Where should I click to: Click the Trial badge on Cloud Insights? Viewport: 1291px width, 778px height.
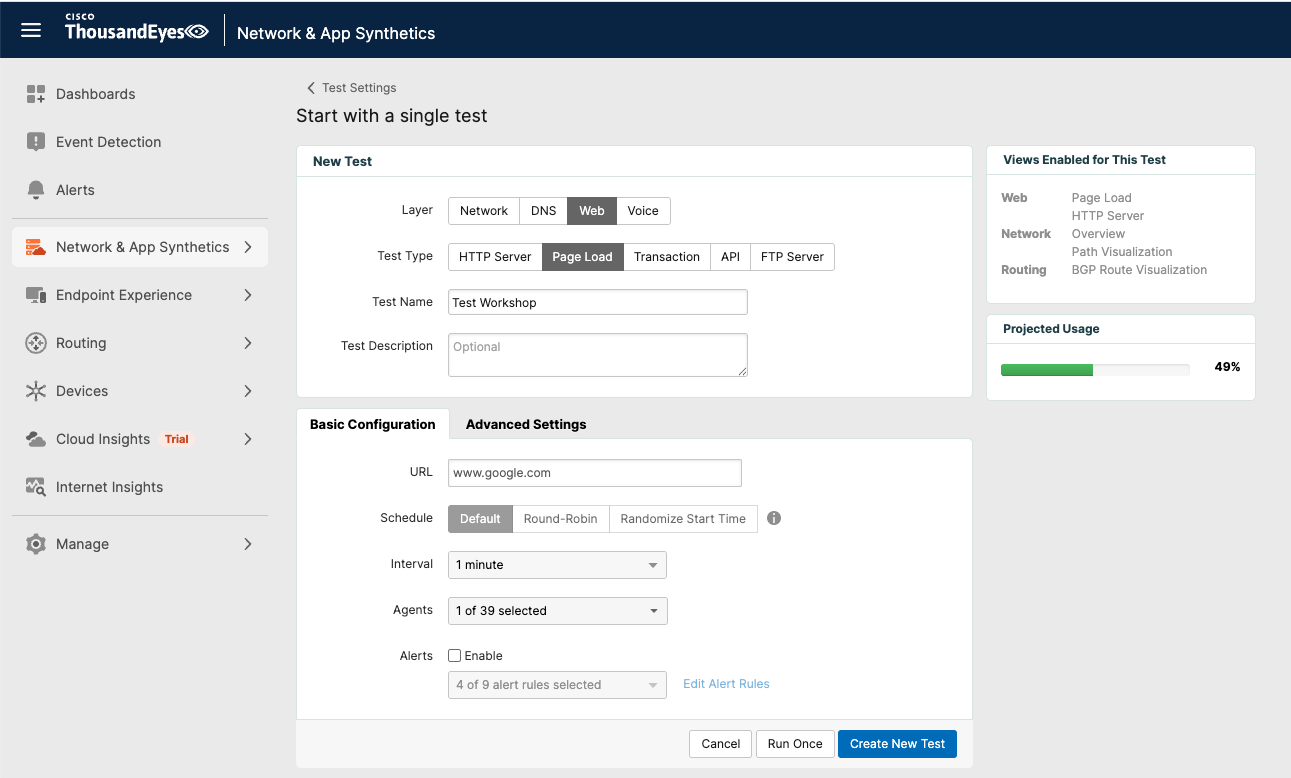(x=177, y=439)
